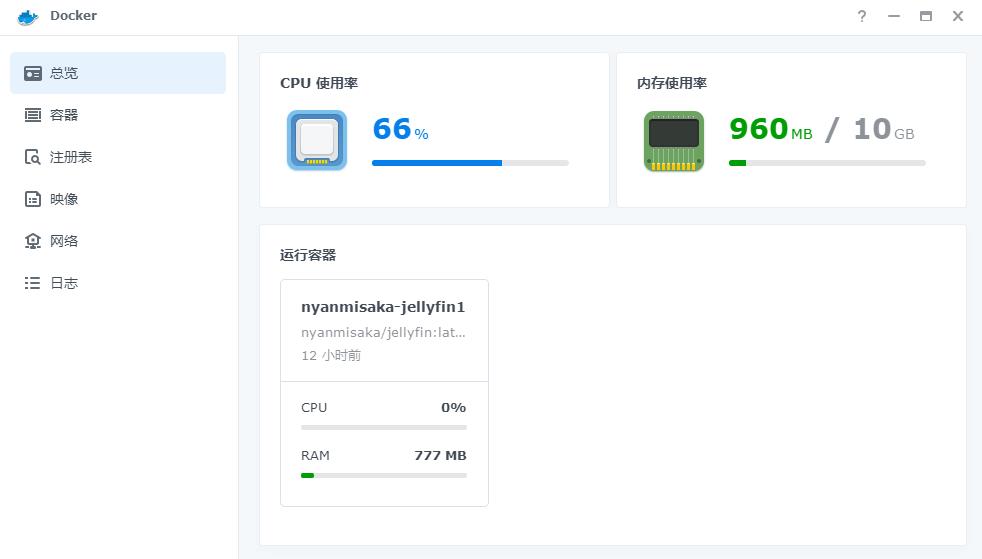Click the 运行容器 heading

(x=308, y=255)
